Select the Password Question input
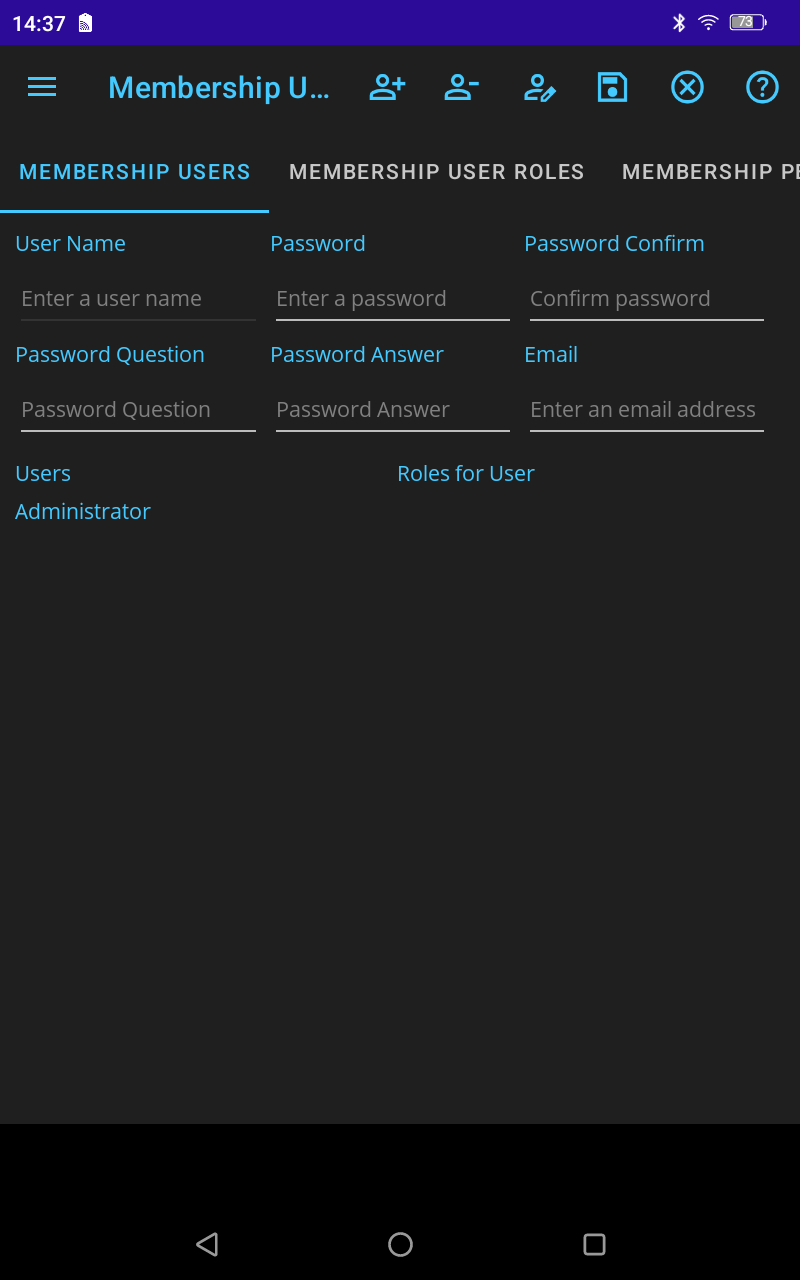This screenshot has width=800, height=1280. [137, 409]
